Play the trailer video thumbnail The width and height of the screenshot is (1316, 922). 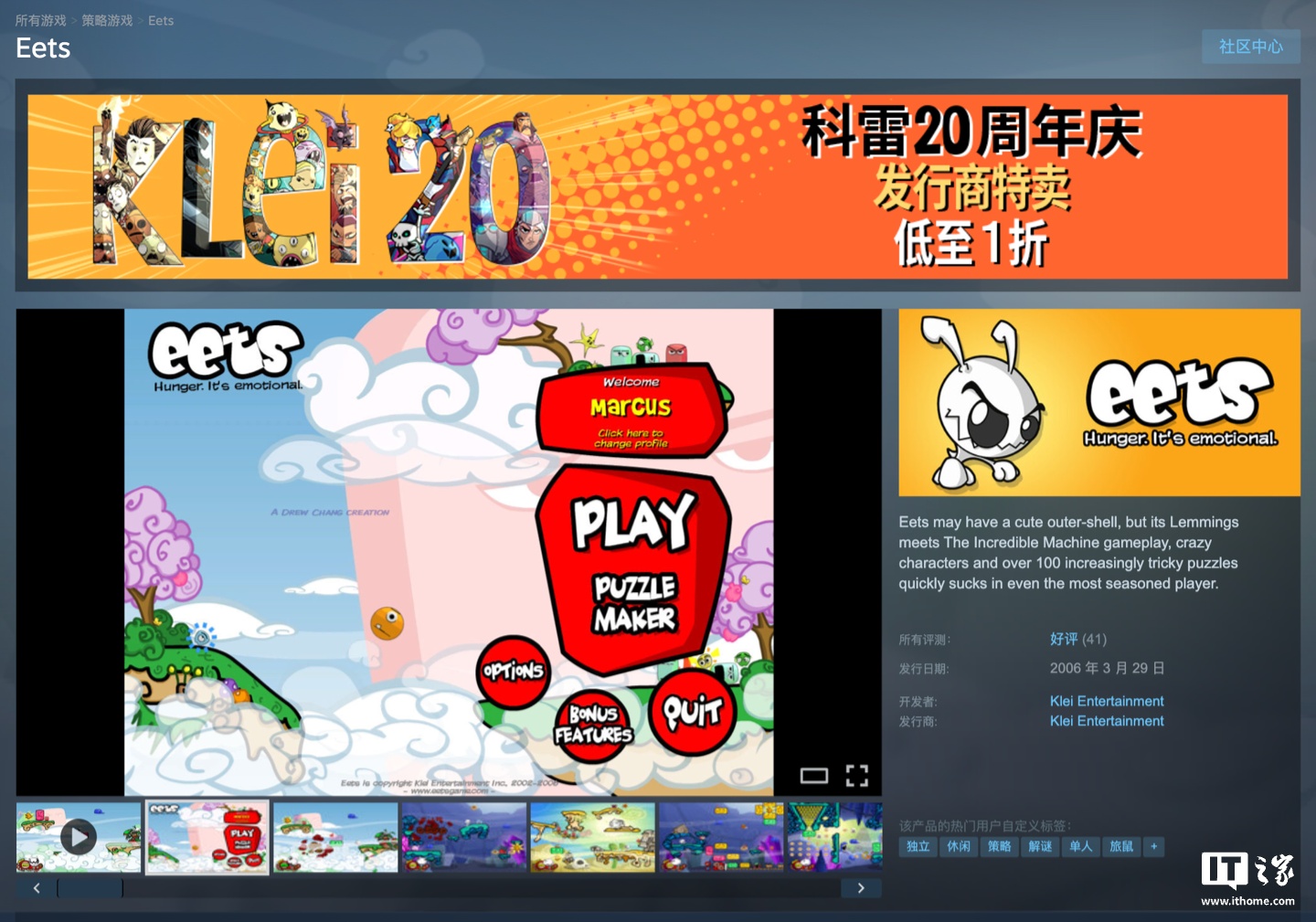pos(79,837)
